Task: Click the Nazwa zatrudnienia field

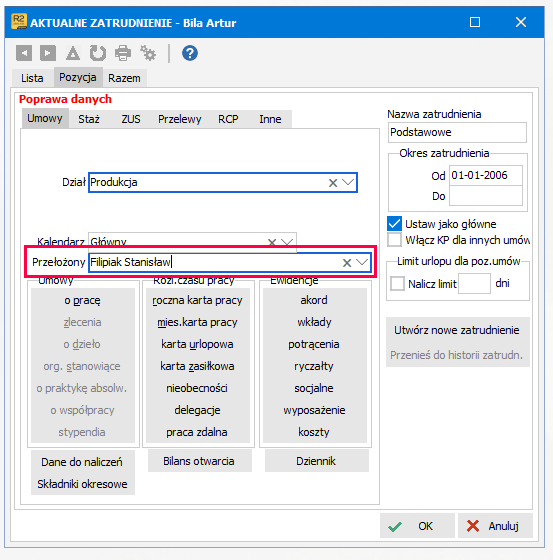Action: (457, 132)
